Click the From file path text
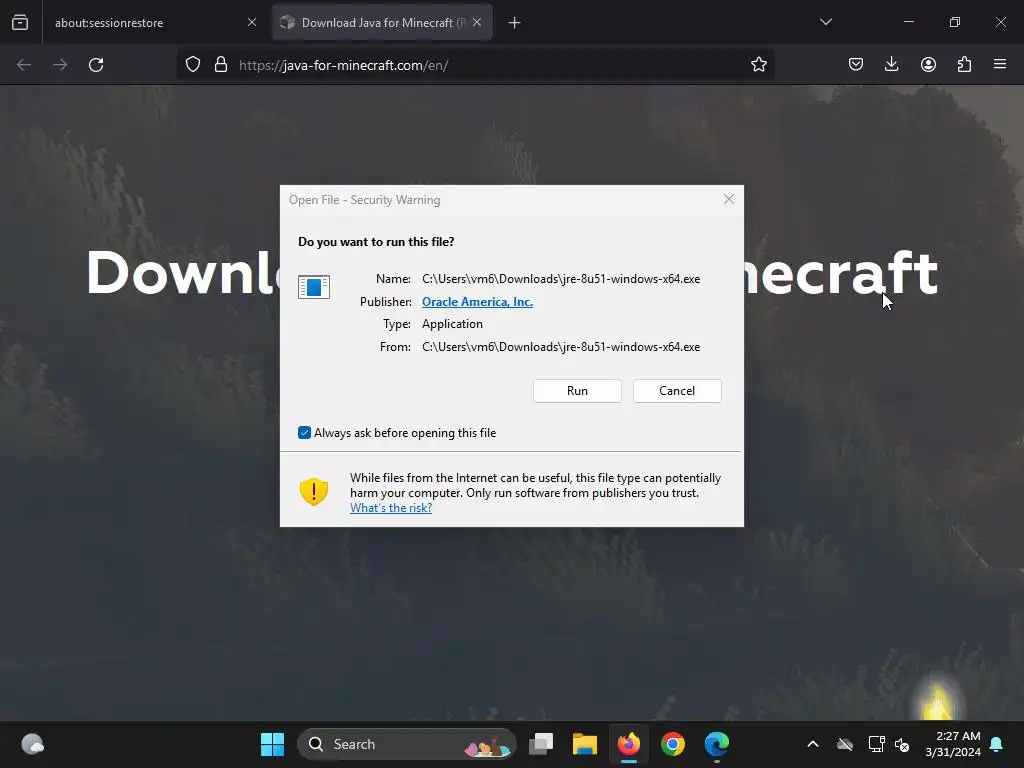The image size is (1024, 768). click(561, 347)
